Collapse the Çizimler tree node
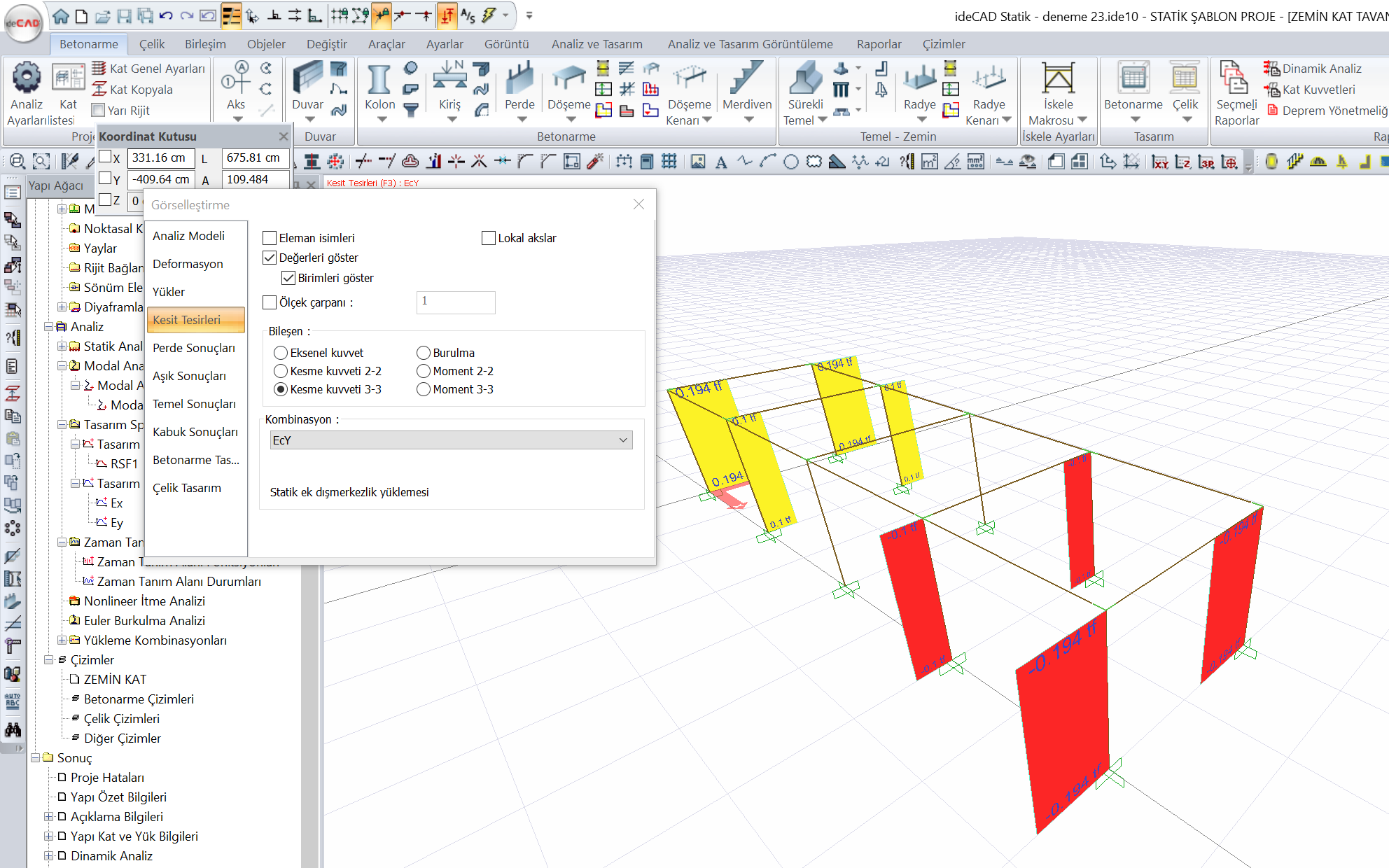The image size is (1389, 868). 48,659
